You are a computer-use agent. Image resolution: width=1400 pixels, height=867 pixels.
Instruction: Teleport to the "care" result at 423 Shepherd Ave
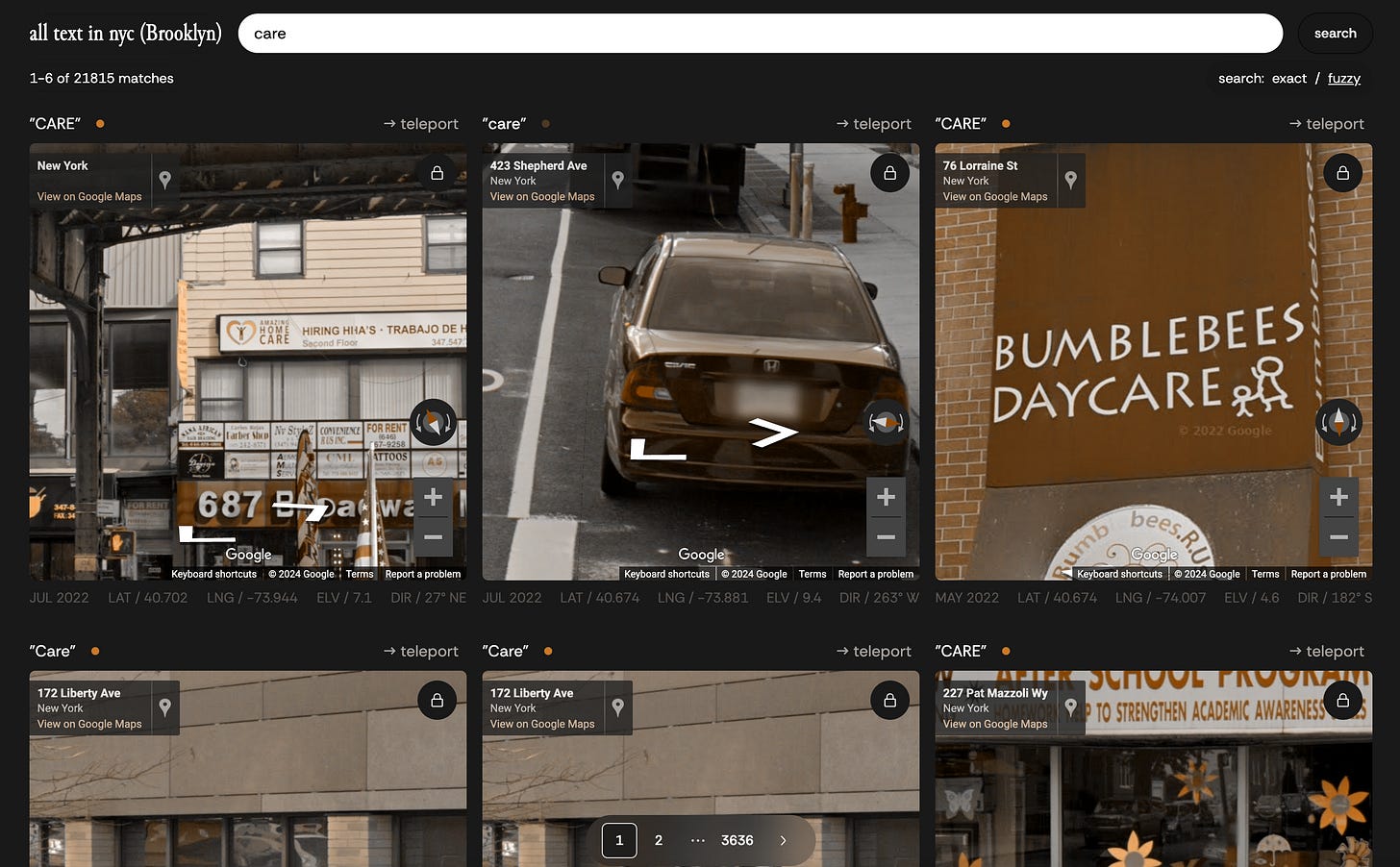874,124
